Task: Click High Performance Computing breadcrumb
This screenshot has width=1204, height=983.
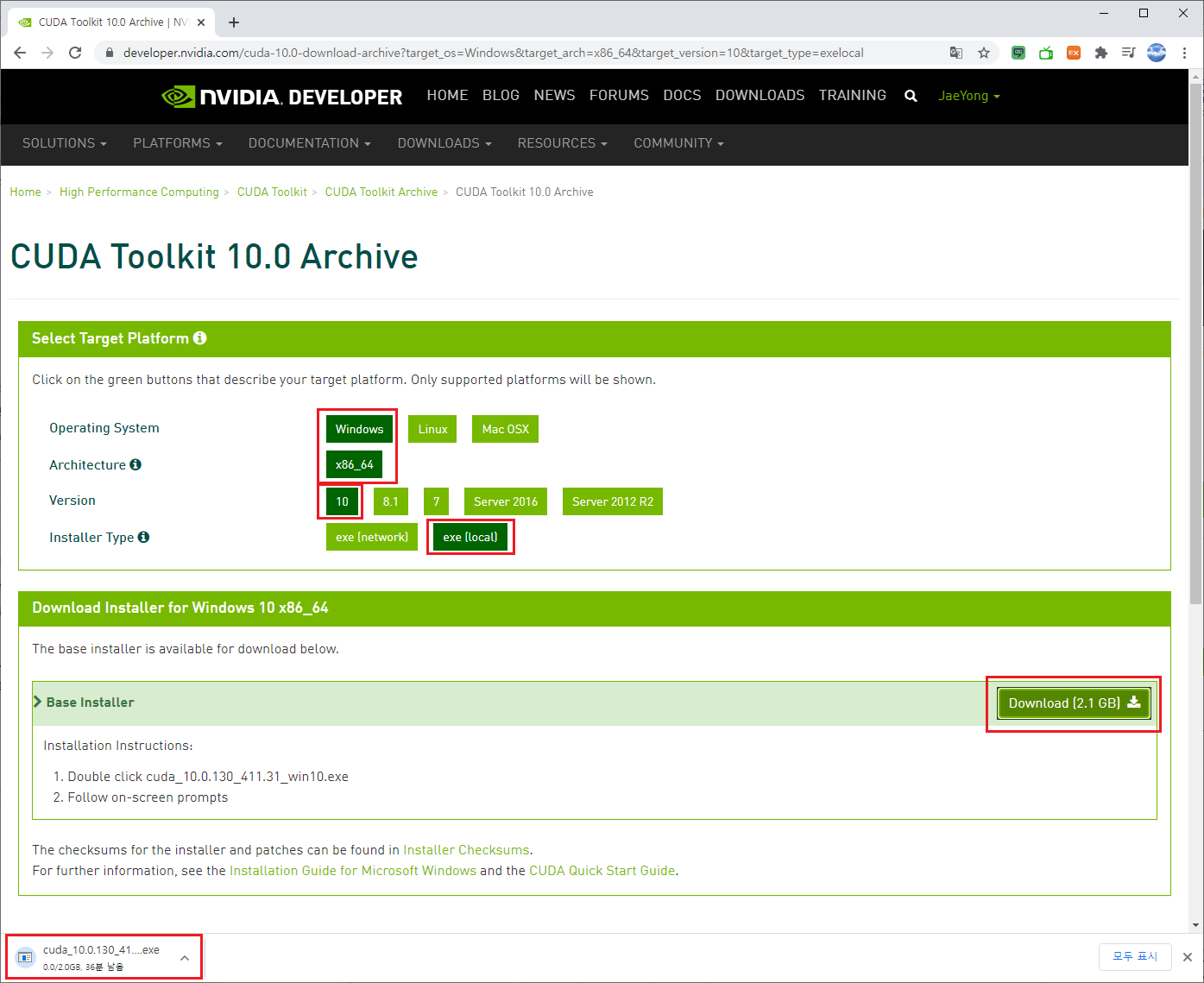Action: point(139,192)
